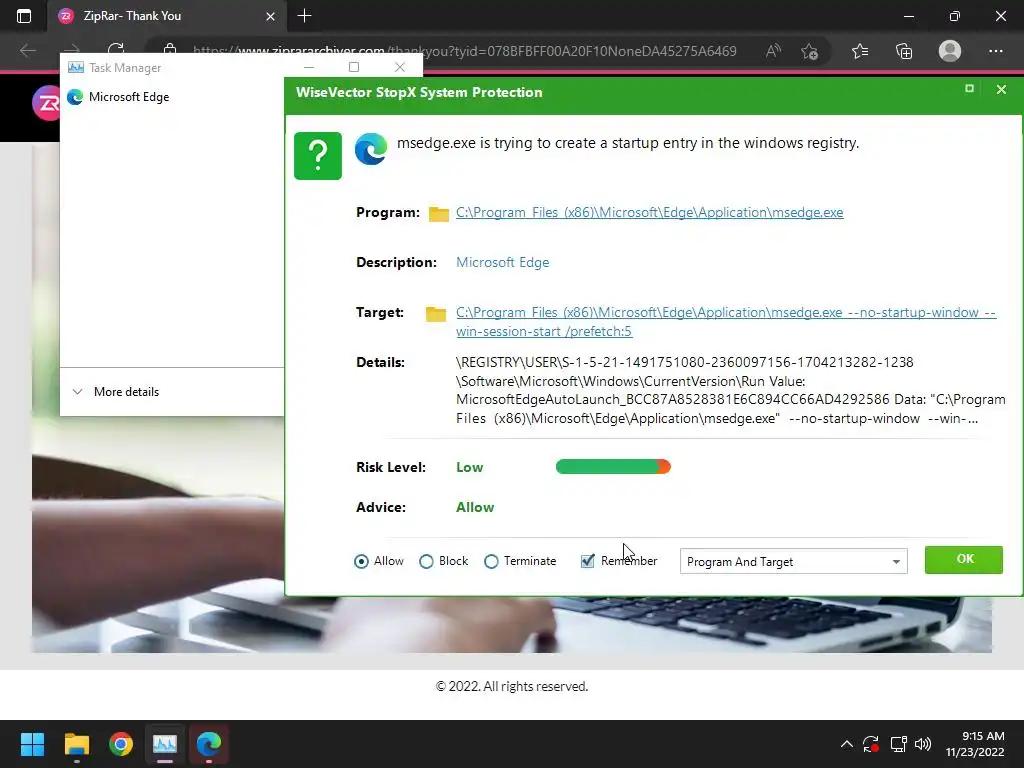Click the green question mark icon
Viewport: 1024px width, 768px height.
(318, 155)
